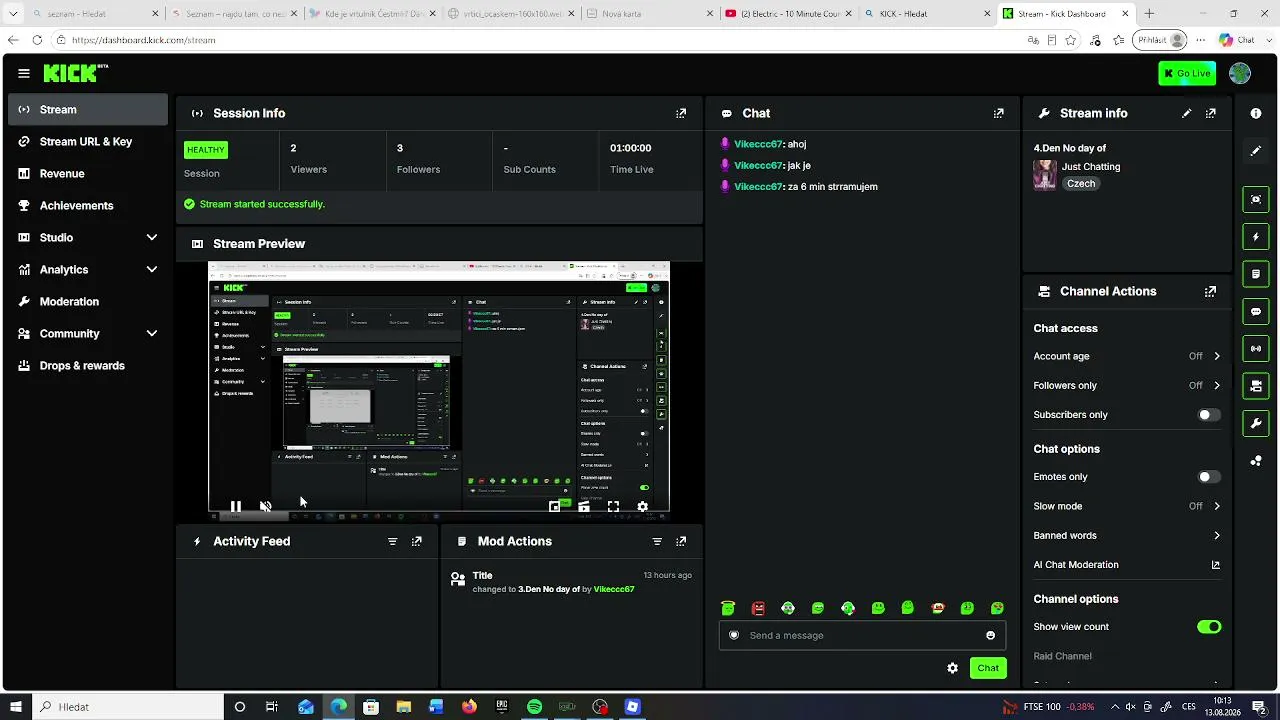Screen dimensions: 1280x720
Task: Click the KICK logo
Action: 74,73
